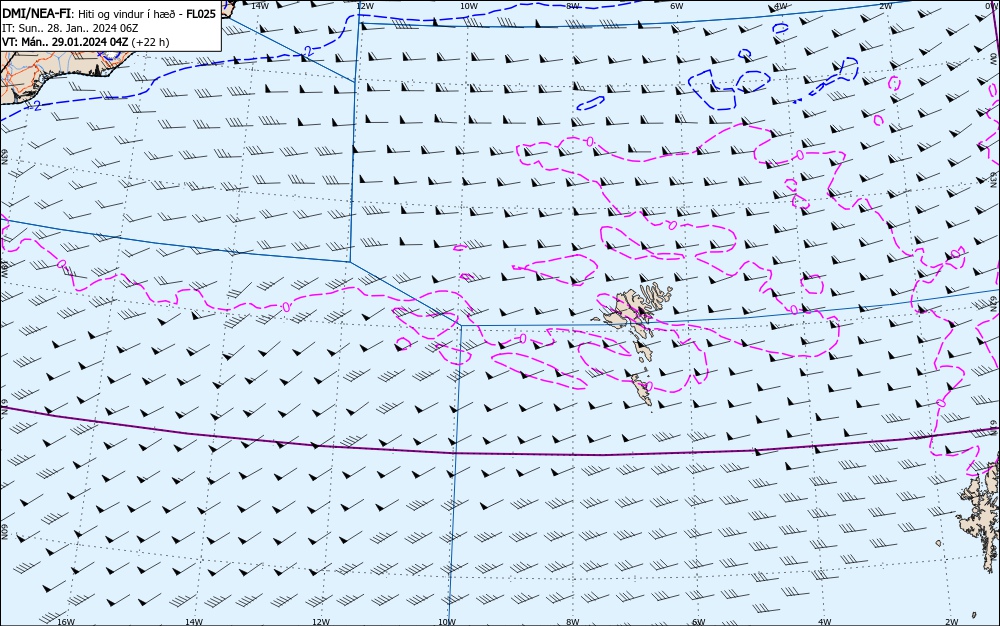Image resolution: width=1000 pixels, height=626 pixels.
Task: Click the '6W' longitude label on the top edge
Action: point(677,6)
